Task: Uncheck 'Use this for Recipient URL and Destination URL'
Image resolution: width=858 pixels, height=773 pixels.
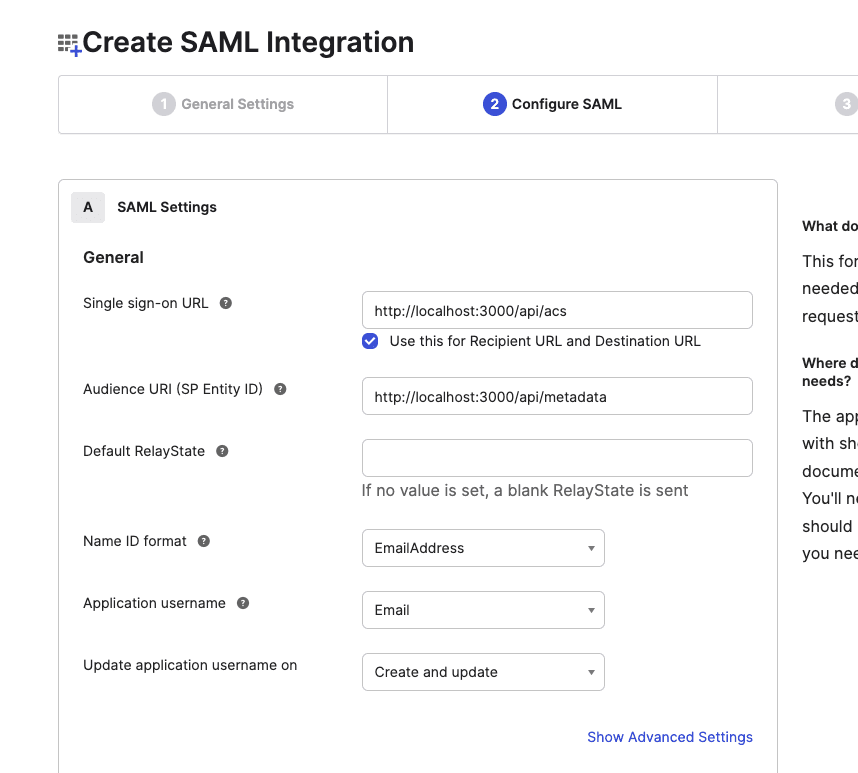Action: pos(370,341)
